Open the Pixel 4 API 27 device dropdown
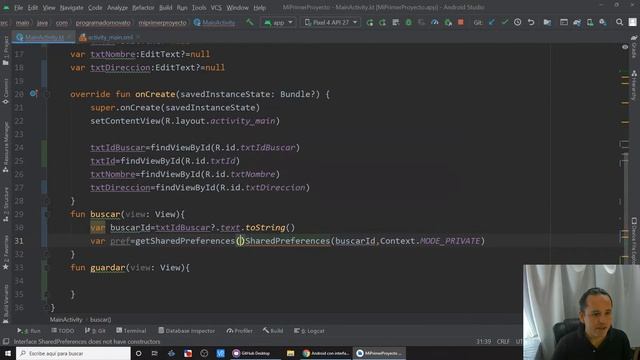 coord(331,22)
